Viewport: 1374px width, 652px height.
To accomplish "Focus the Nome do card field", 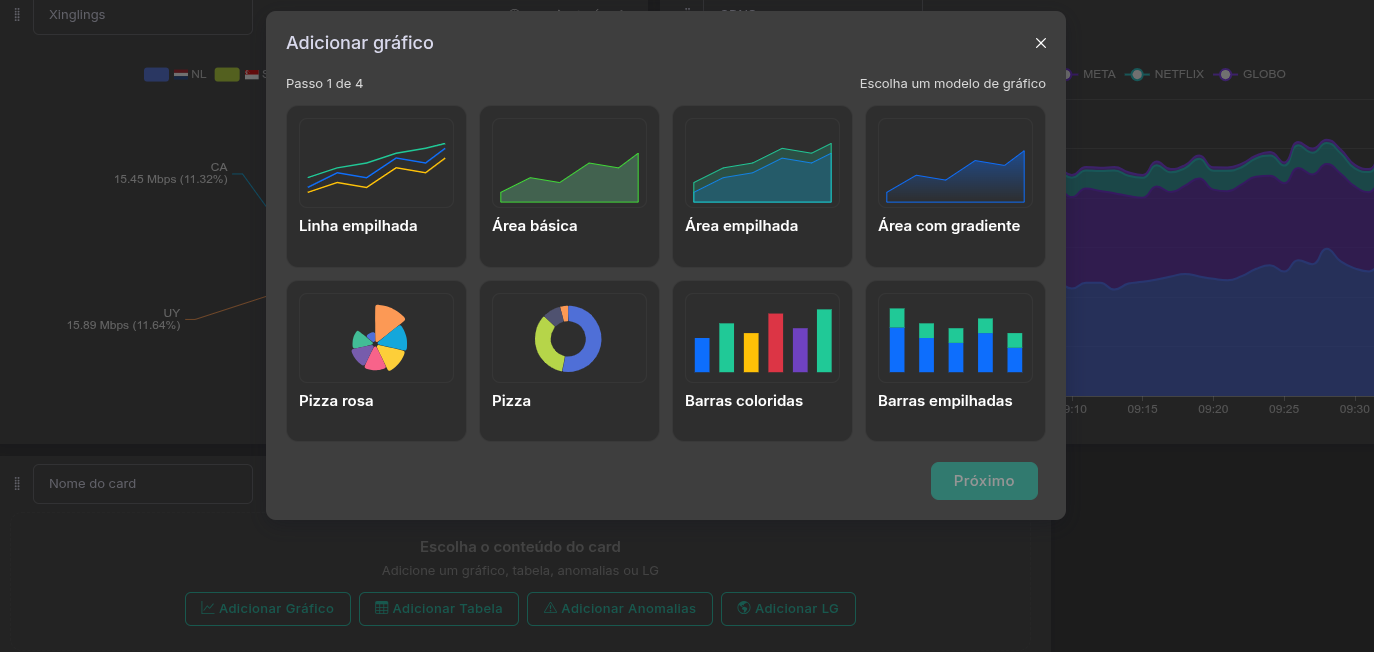I will click(x=143, y=484).
